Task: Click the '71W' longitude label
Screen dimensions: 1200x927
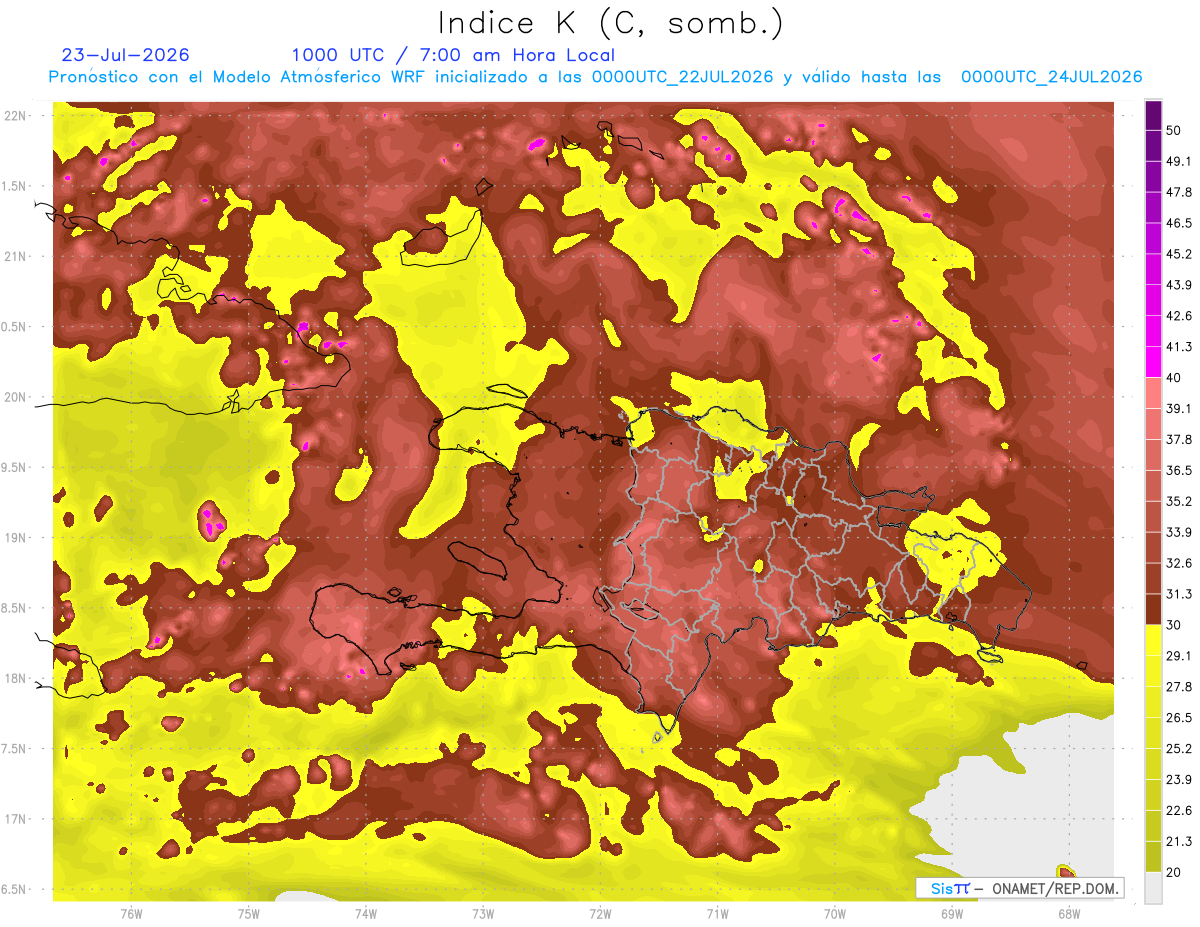Action: click(x=717, y=913)
